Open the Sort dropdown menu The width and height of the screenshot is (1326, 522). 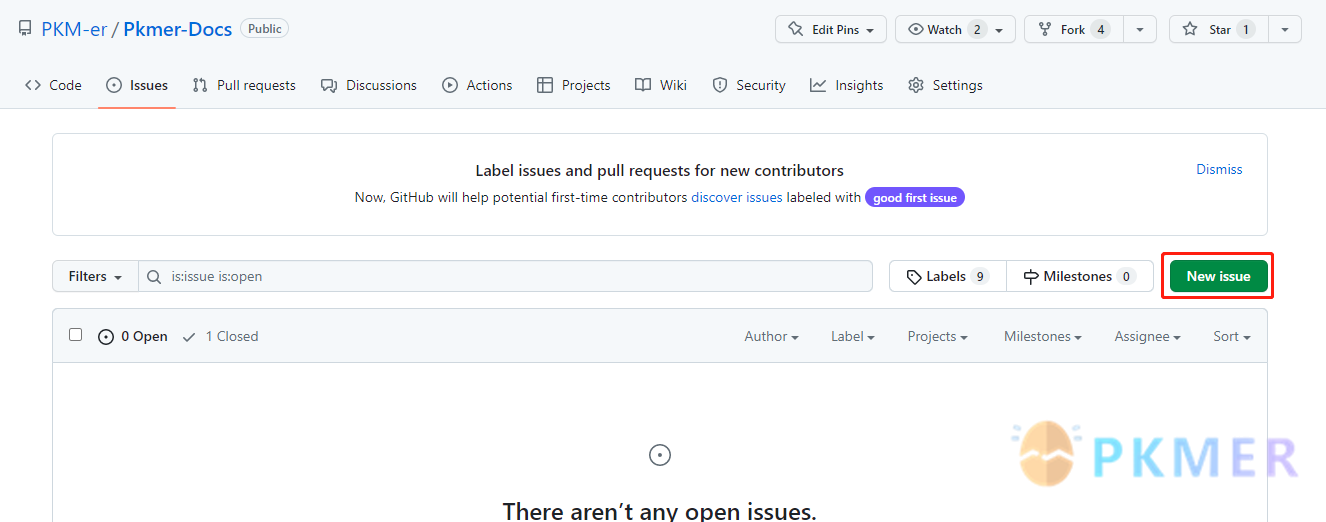[x=1231, y=337]
